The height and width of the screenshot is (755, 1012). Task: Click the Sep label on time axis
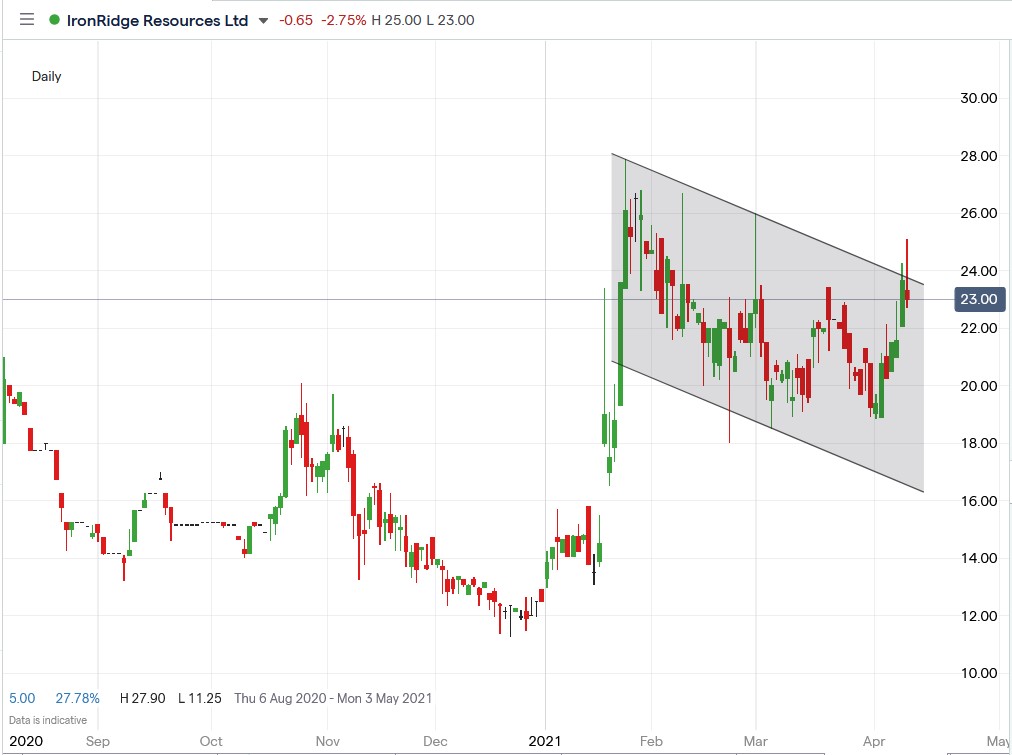[98, 741]
